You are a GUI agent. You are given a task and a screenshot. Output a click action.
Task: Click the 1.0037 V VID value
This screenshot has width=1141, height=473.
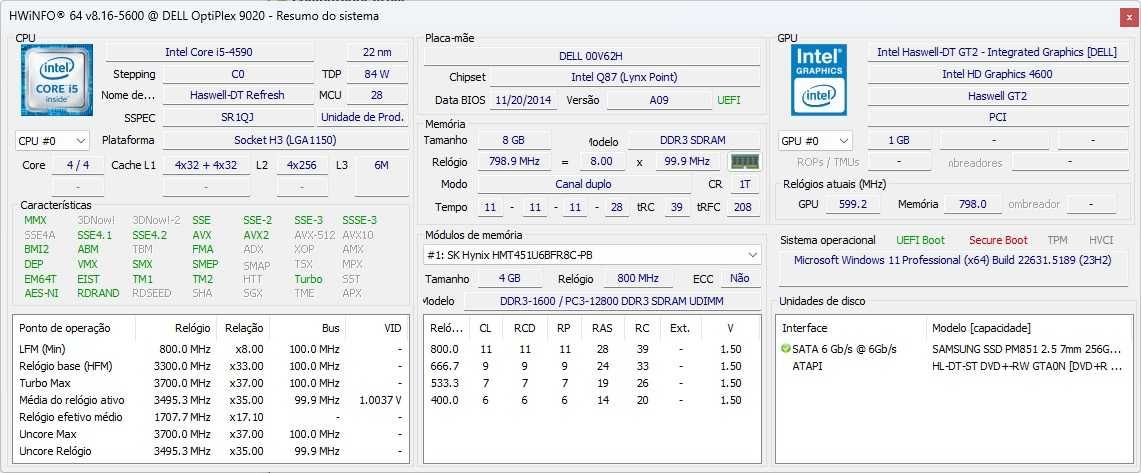click(x=381, y=400)
